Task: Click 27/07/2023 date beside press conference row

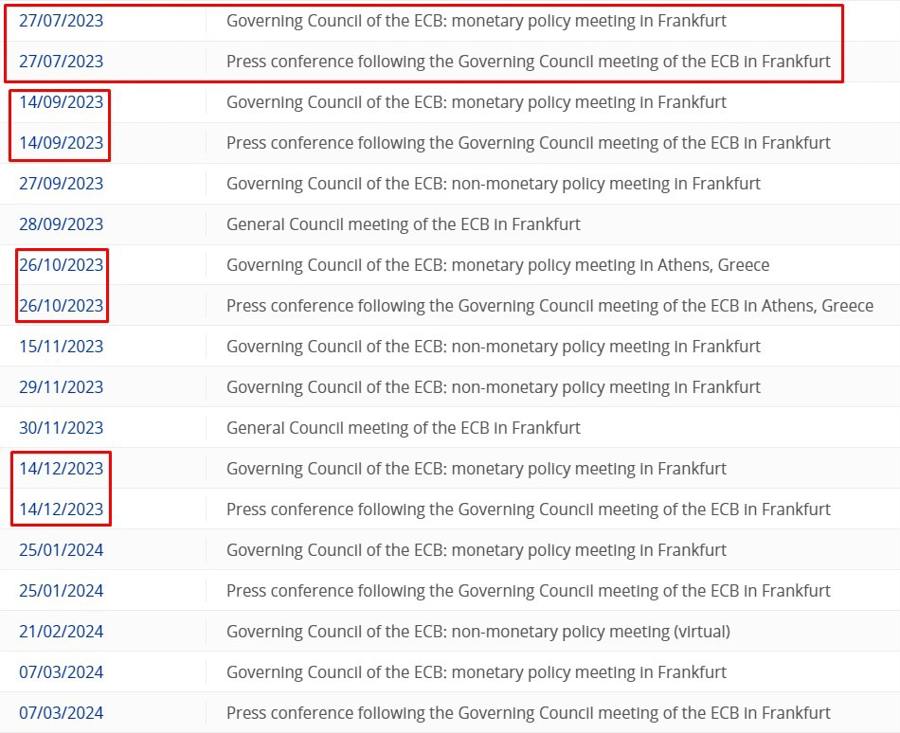Action: pos(61,61)
